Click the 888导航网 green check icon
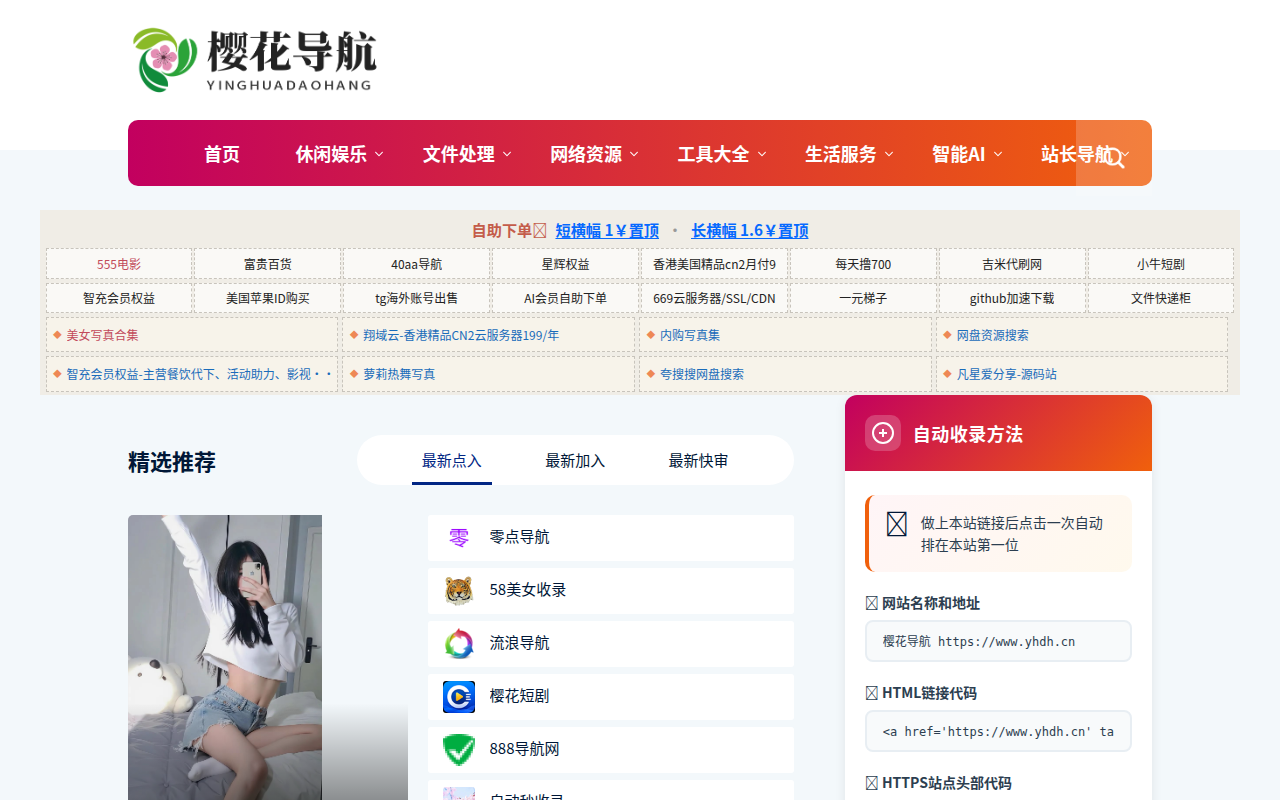The height and width of the screenshot is (800, 1280). point(459,750)
